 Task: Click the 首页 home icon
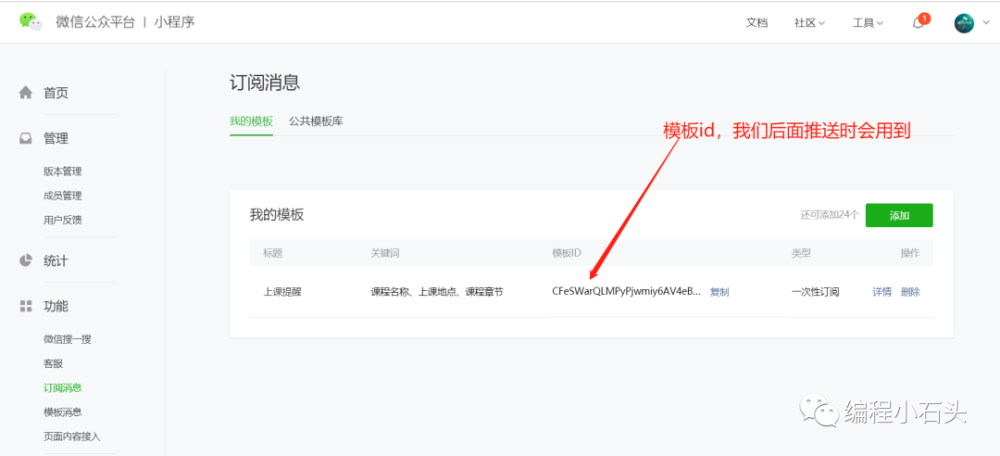(26, 93)
